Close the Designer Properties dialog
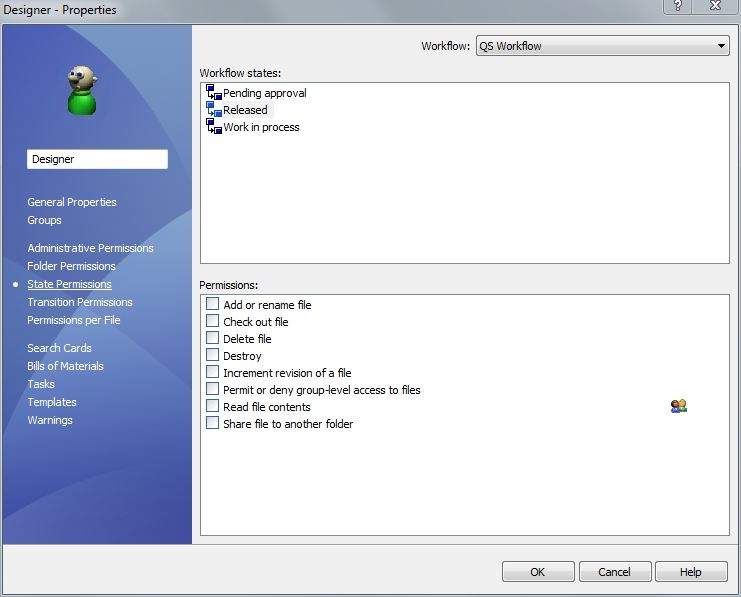The width and height of the screenshot is (741, 597). click(x=715, y=6)
